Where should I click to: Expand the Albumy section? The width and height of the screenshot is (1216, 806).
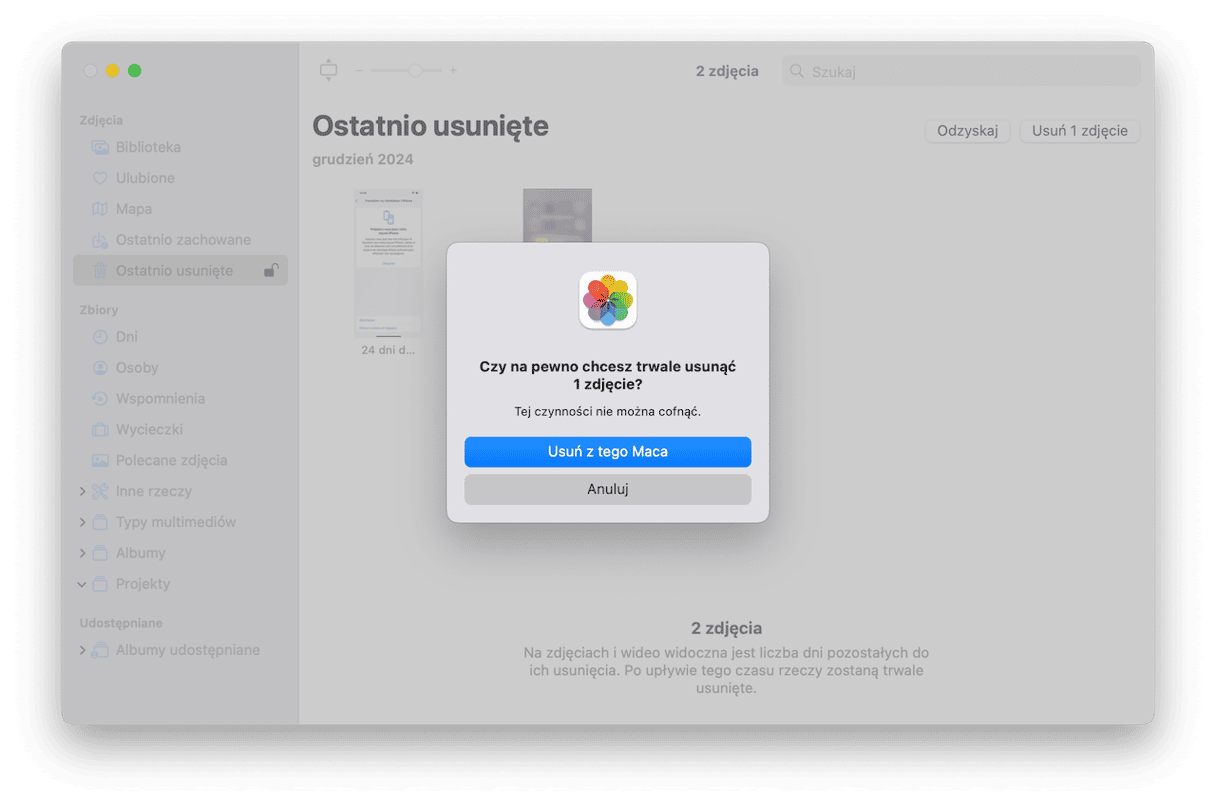82,554
